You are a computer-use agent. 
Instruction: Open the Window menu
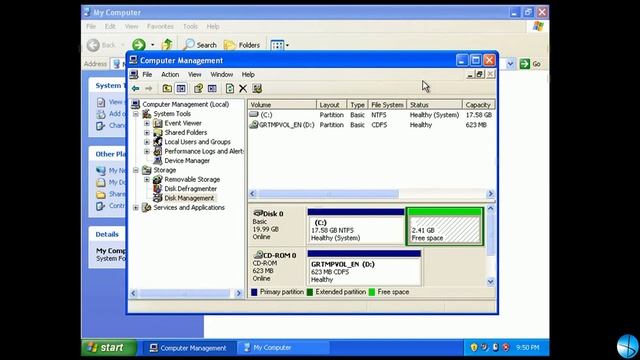221,74
